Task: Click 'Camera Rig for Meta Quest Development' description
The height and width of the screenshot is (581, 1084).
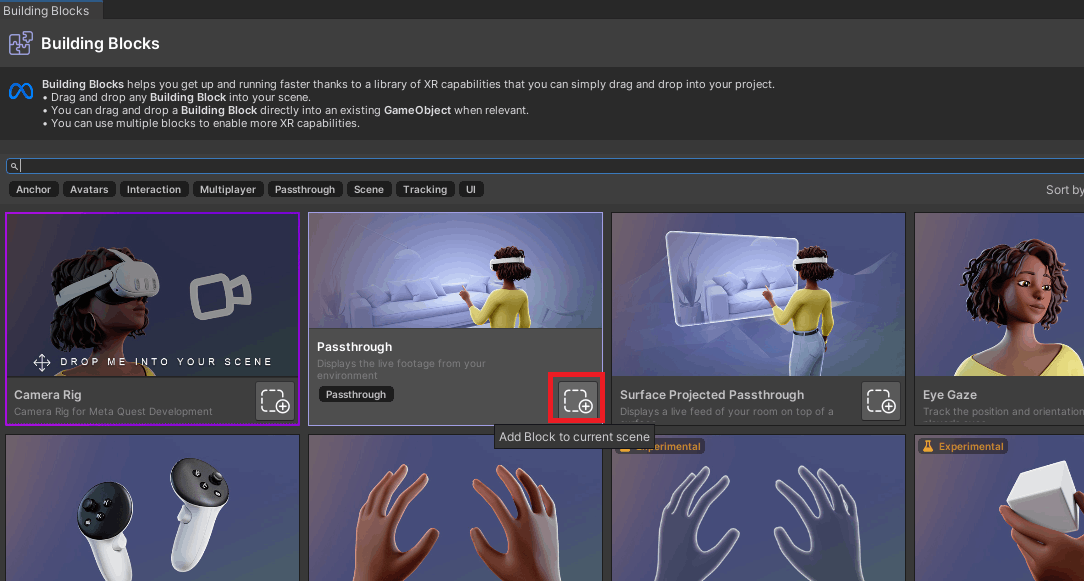Action: click(113, 412)
